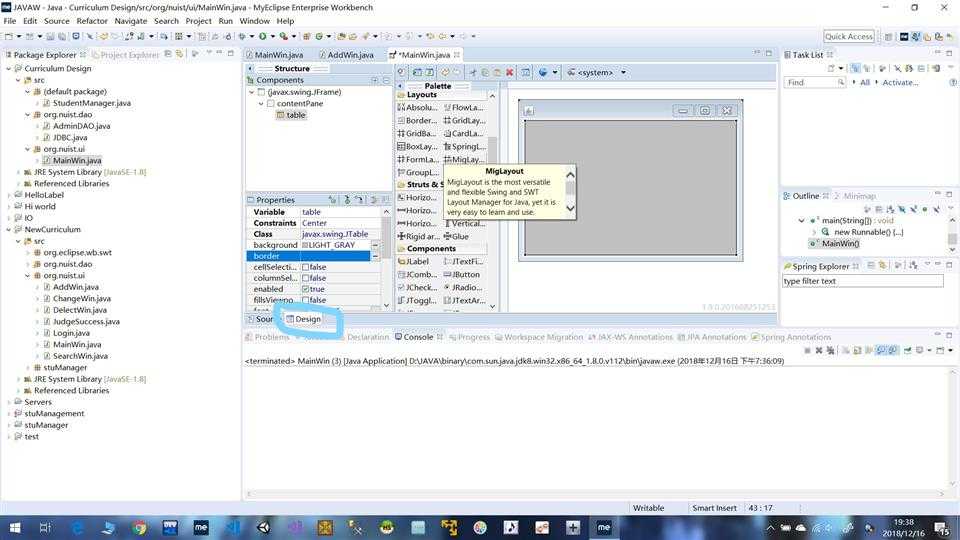Open the Console tab

(x=419, y=337)
